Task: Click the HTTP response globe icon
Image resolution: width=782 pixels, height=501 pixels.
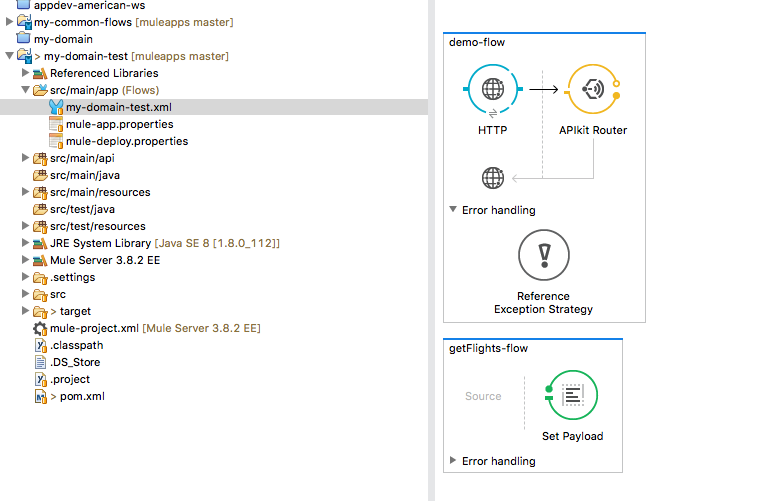Action: coord(493,178)
